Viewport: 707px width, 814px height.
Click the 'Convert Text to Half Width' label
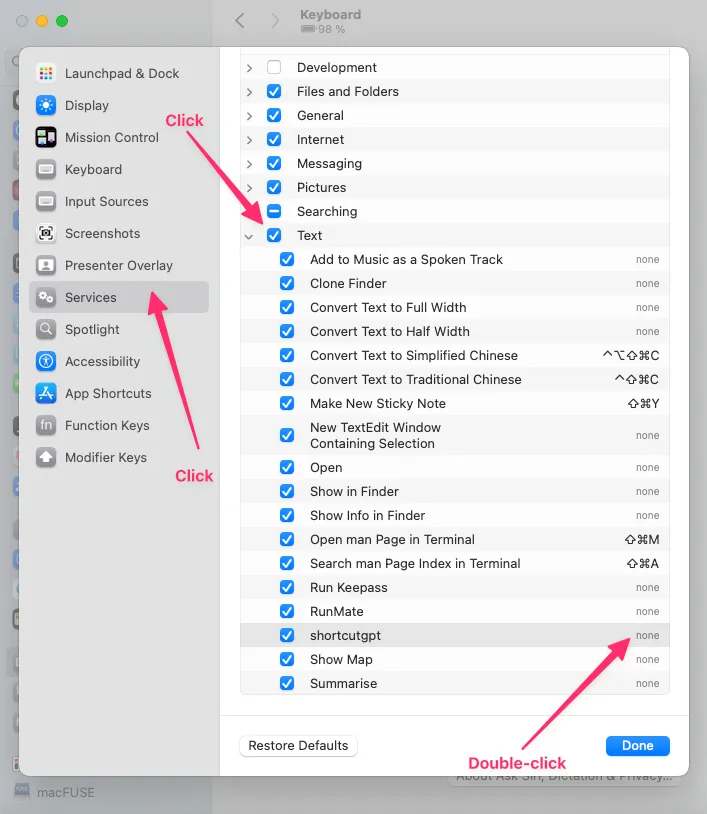tap(390, 331)
